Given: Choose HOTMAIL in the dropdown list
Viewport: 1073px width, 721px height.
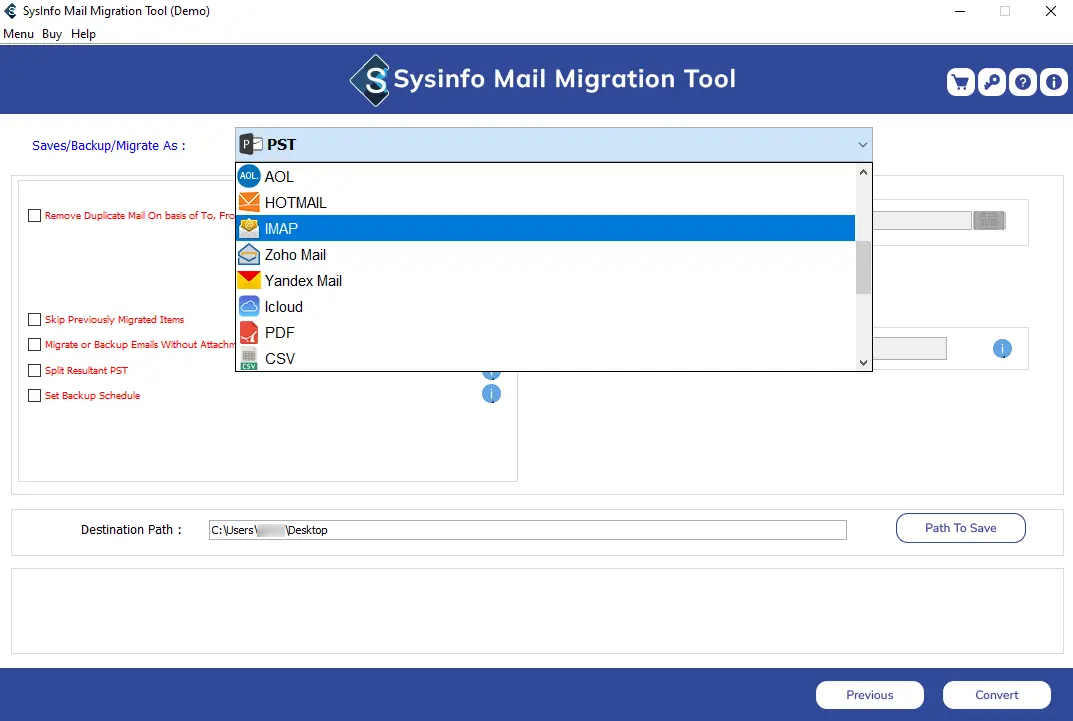Looking at the screenshot, I should [x=545, y=202].
